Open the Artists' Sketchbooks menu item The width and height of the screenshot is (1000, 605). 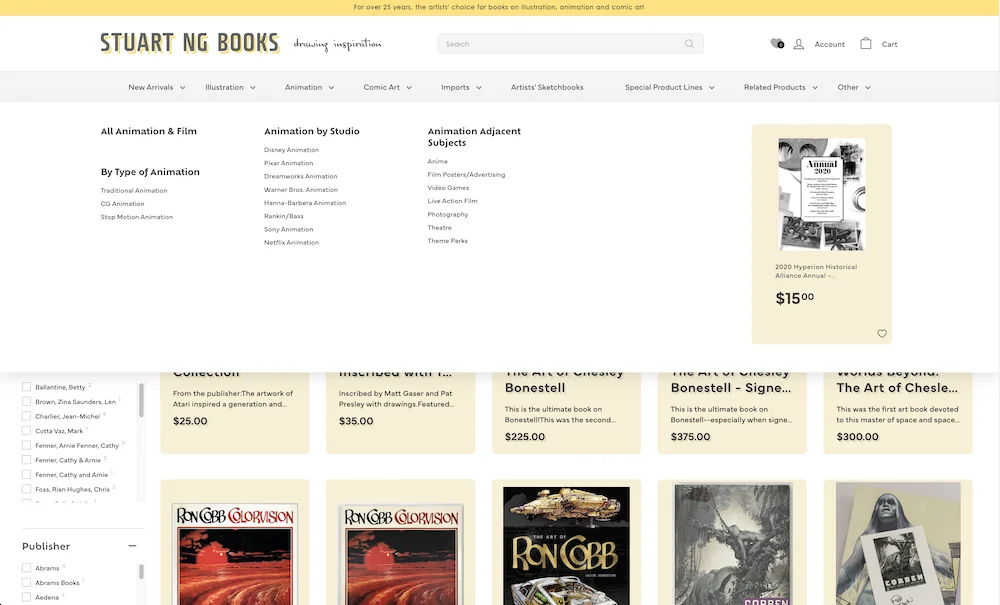pos(547,87)
